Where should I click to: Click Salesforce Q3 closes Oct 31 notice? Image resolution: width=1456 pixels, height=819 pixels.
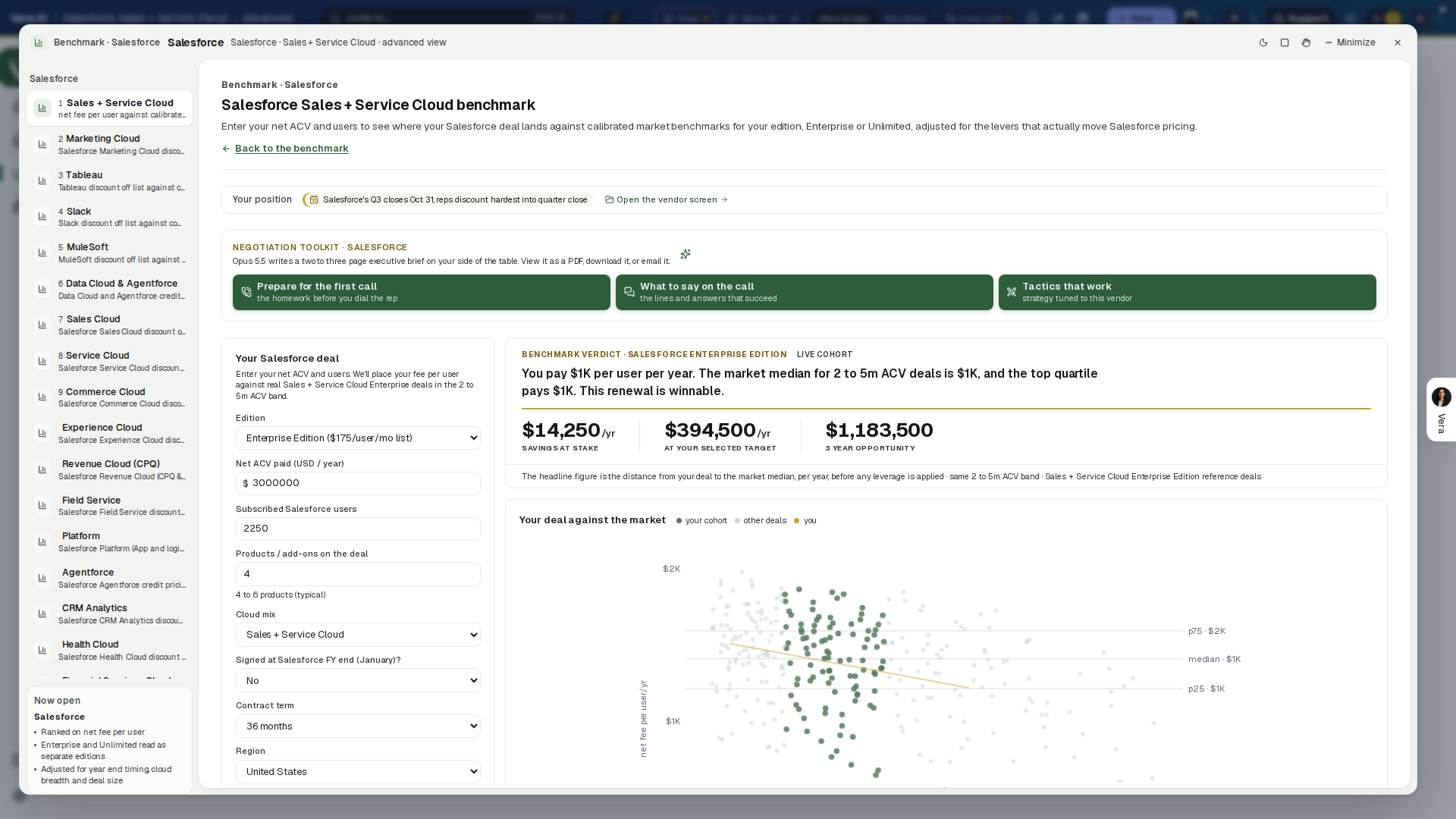coord(447,200)
